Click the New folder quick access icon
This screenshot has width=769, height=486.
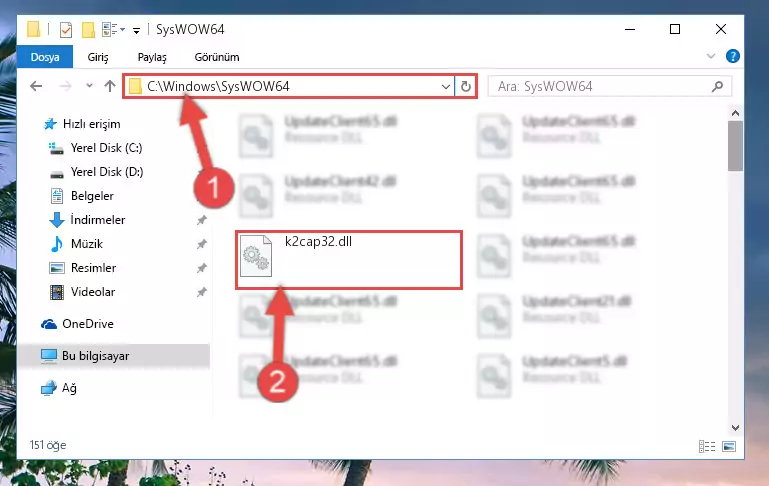[x=88, y=30]
